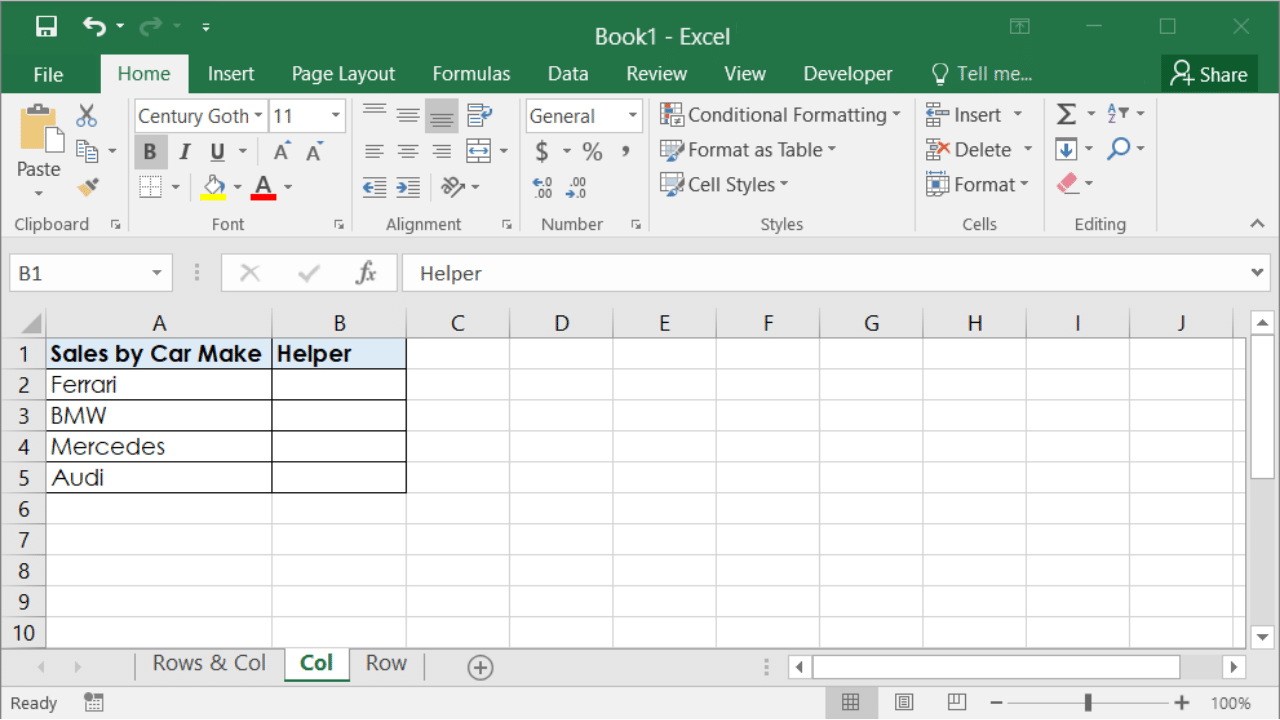Click the Share button
This screenshot has height=720, width=1280.
[x=1209, y=74]
